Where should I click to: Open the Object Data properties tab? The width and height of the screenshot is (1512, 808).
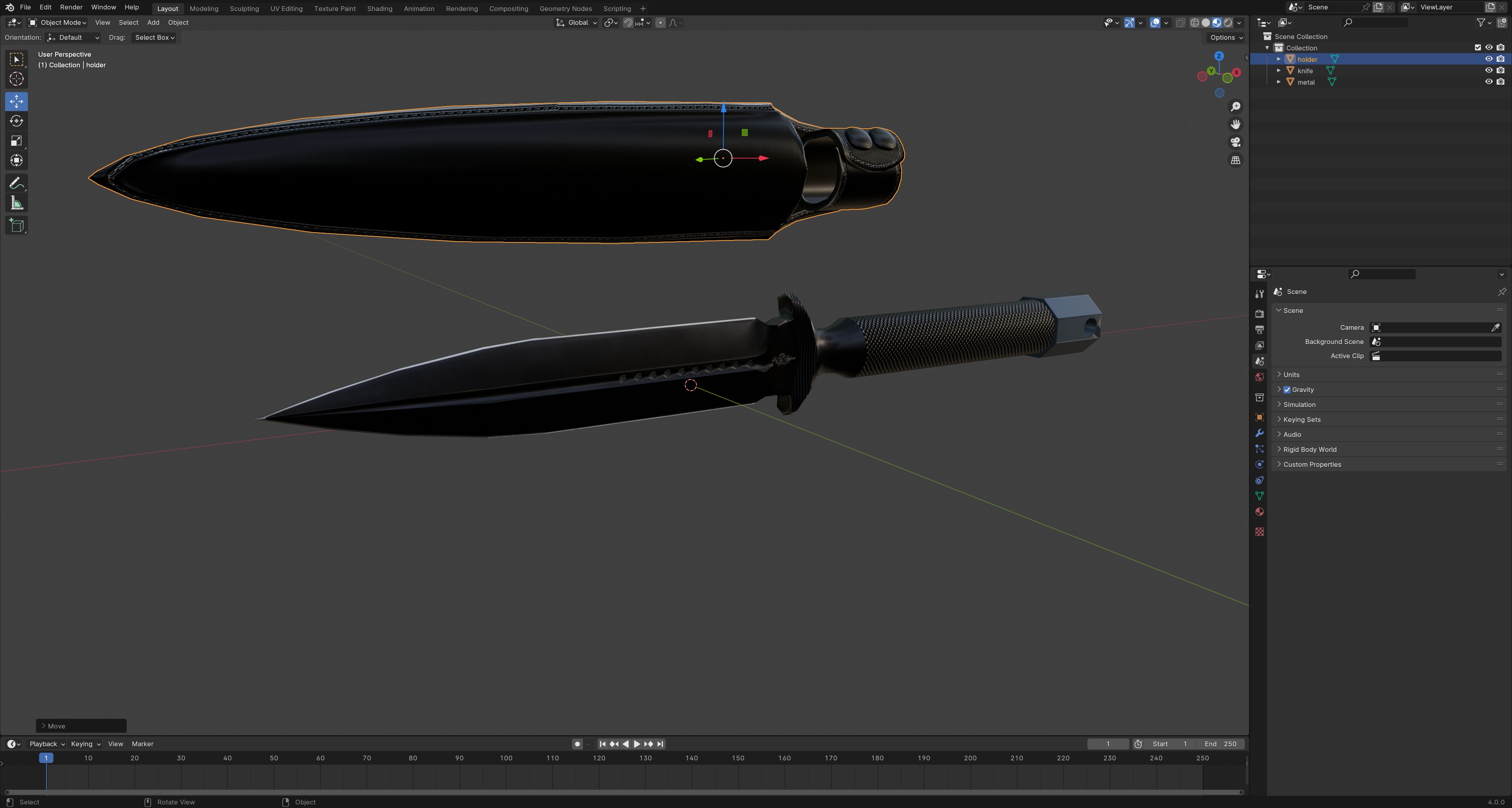(1259, 496)
